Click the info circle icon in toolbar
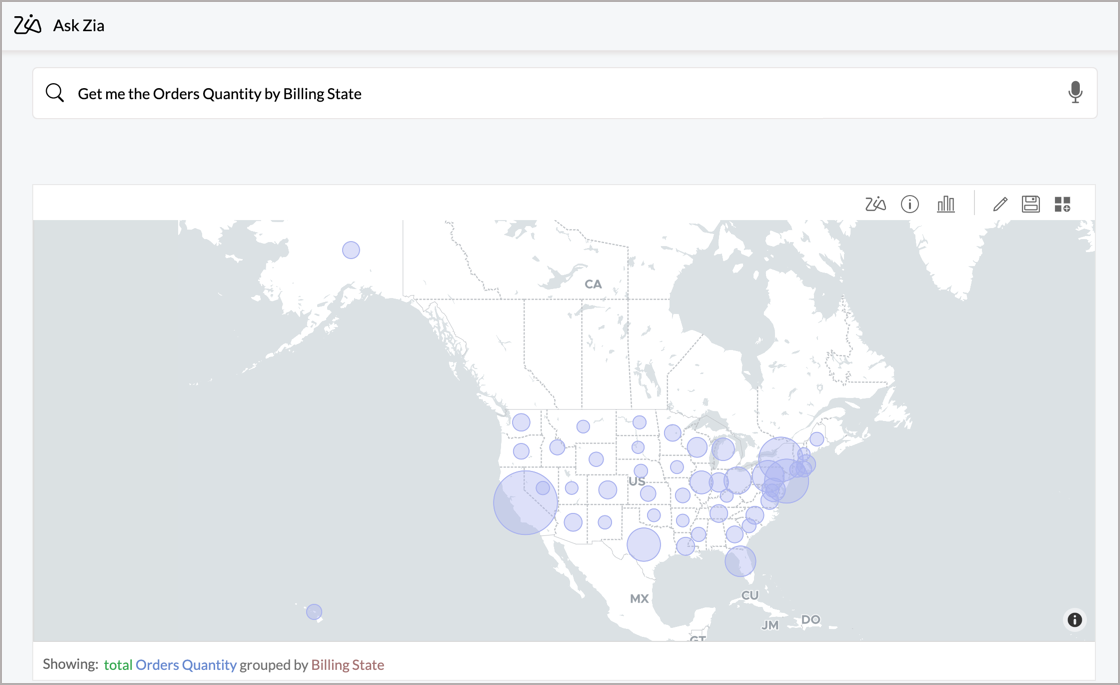 (x=910, y=204)
